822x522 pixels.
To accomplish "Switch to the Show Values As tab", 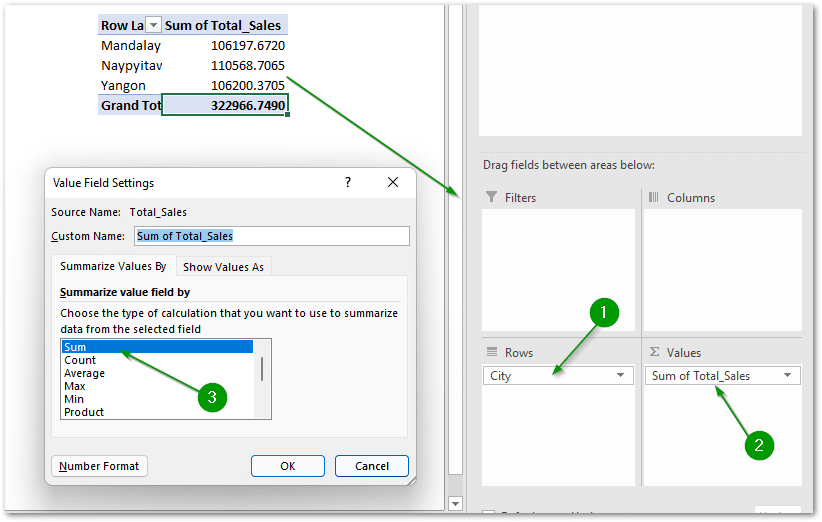I will point(223,266).
